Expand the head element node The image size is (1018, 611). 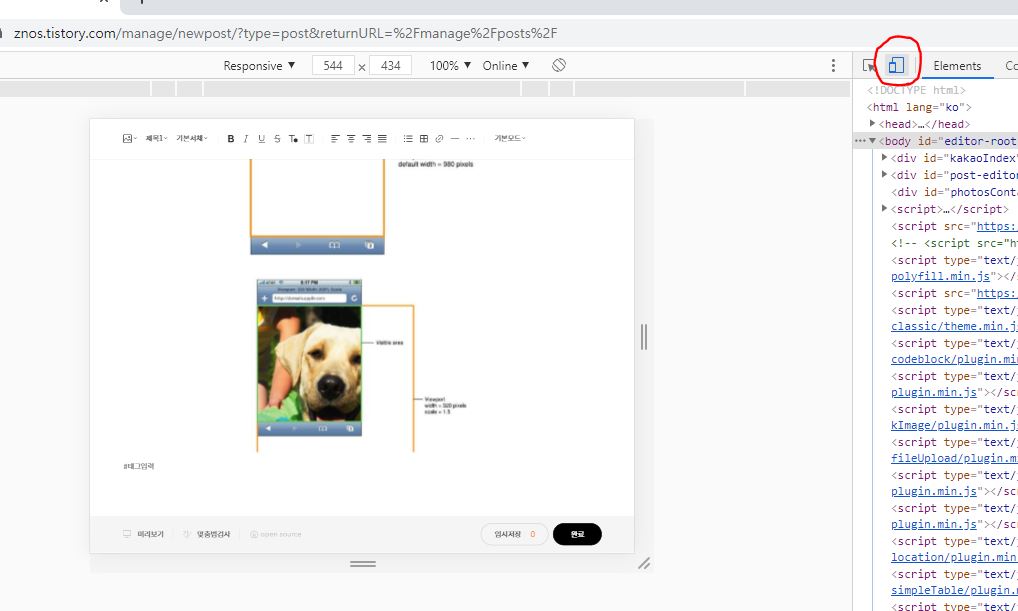pos(873,123)
